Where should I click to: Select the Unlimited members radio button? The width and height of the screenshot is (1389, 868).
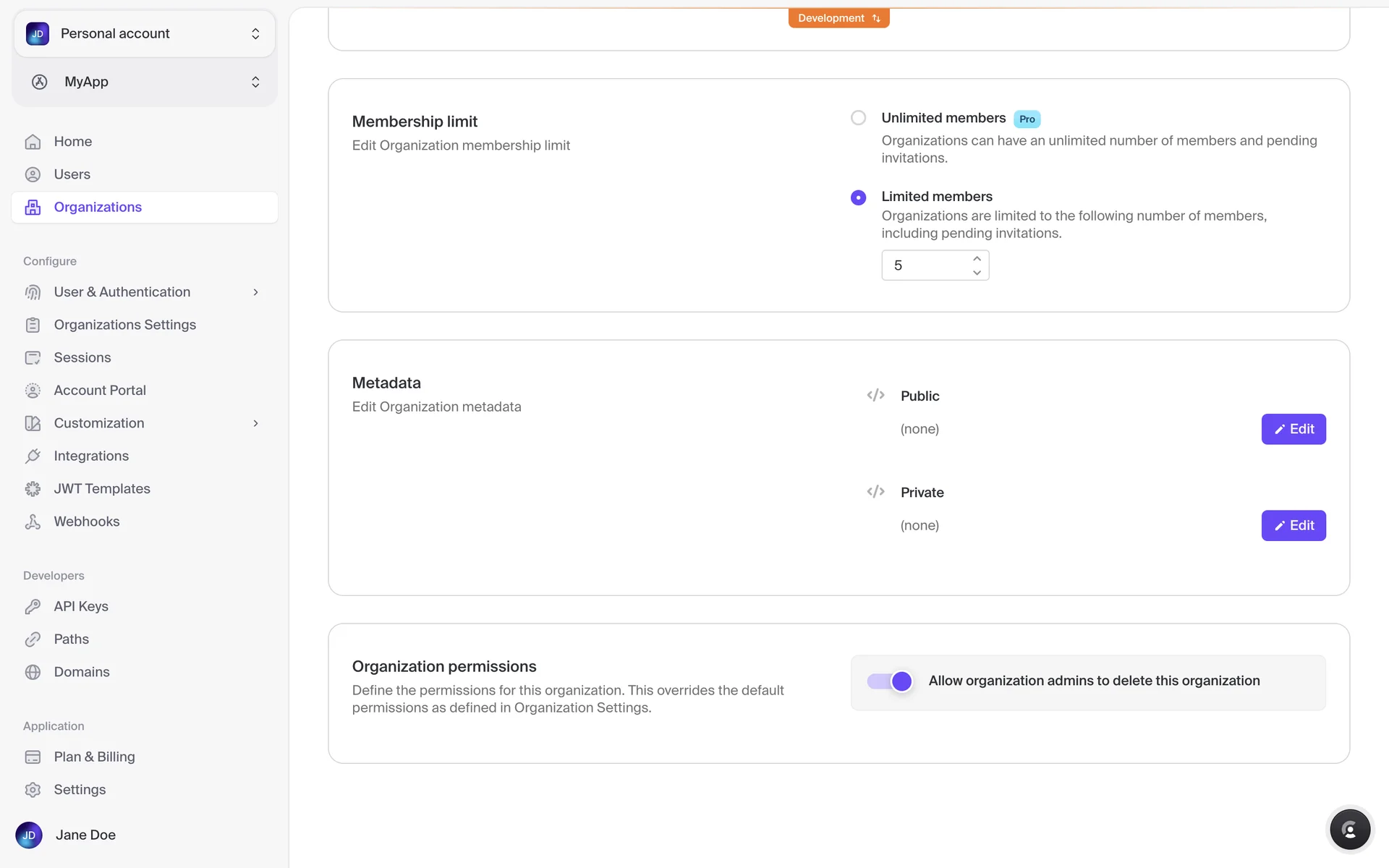858,118
